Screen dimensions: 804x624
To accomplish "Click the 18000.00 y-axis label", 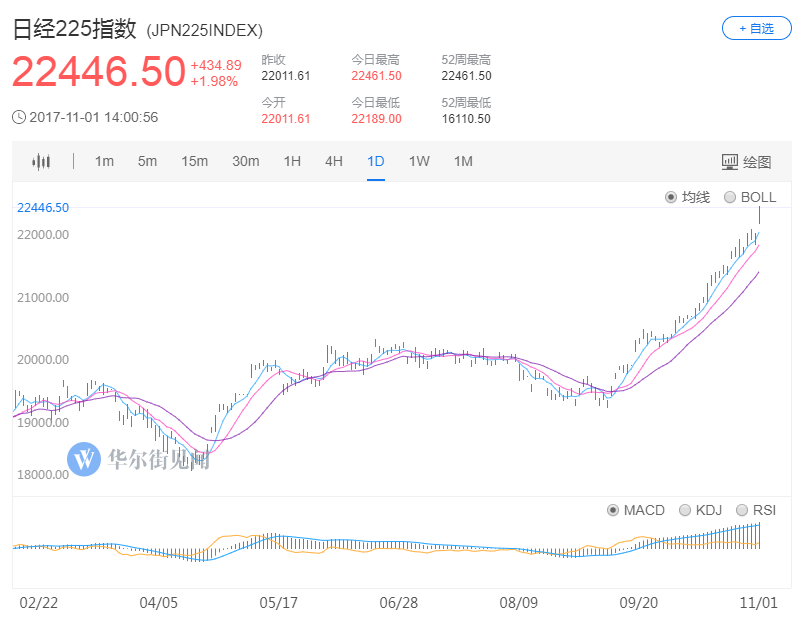I will pyautogui.click(x=43, y=475).
